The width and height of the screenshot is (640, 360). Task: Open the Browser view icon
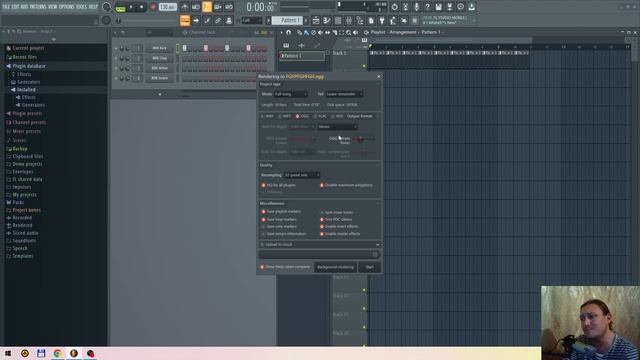click(x=360, y=20)
